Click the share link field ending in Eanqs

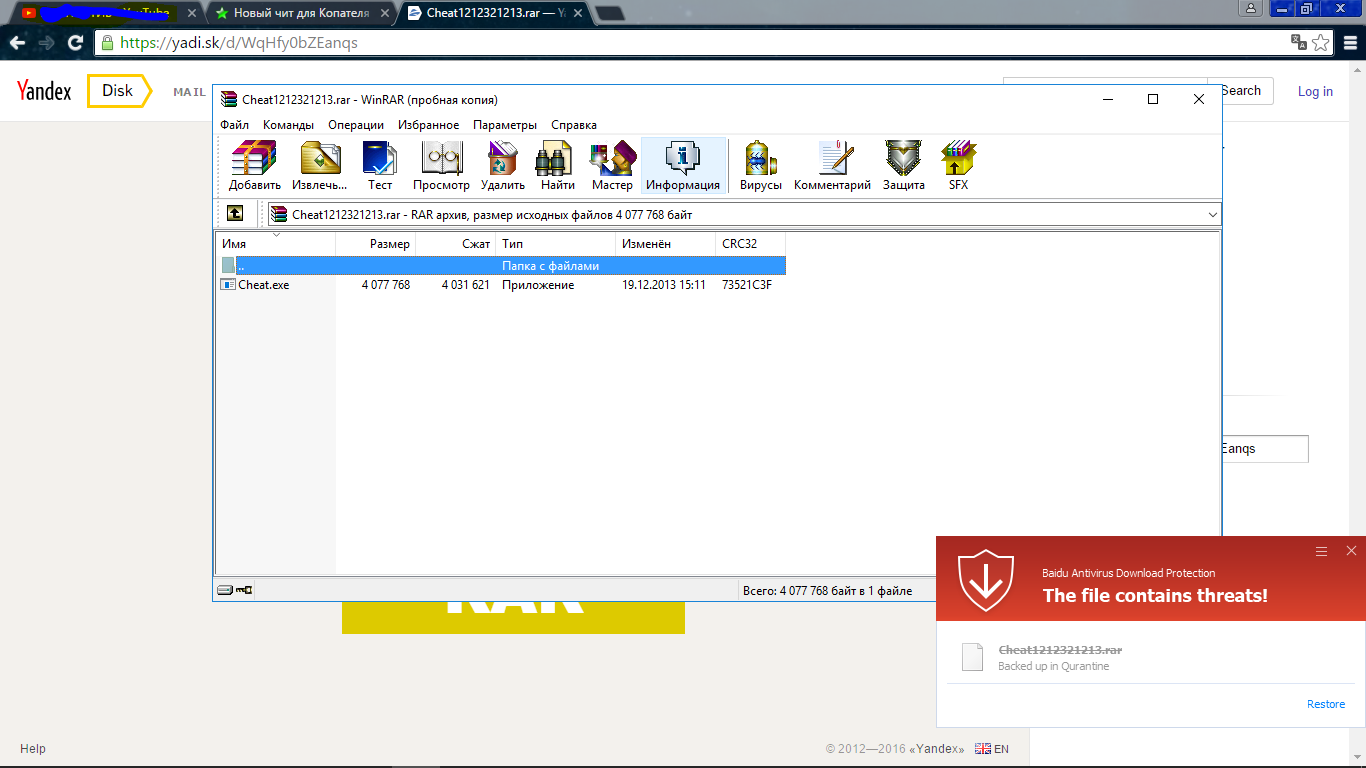pos(1264,449)
